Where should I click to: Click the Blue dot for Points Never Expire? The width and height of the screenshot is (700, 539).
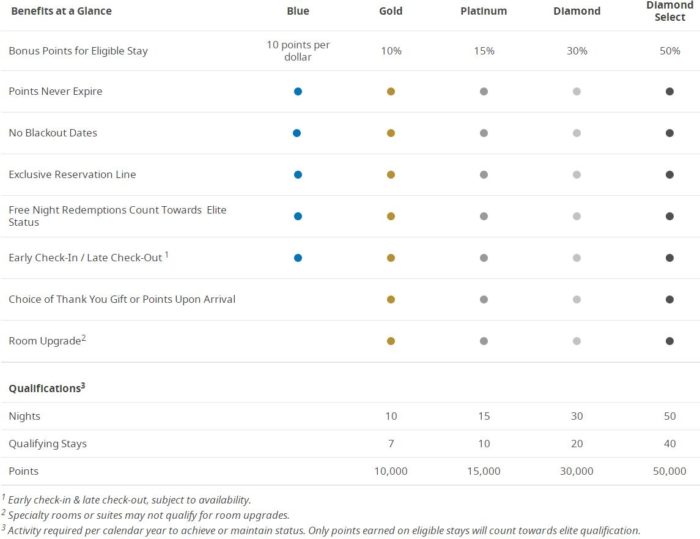(298, 91)
